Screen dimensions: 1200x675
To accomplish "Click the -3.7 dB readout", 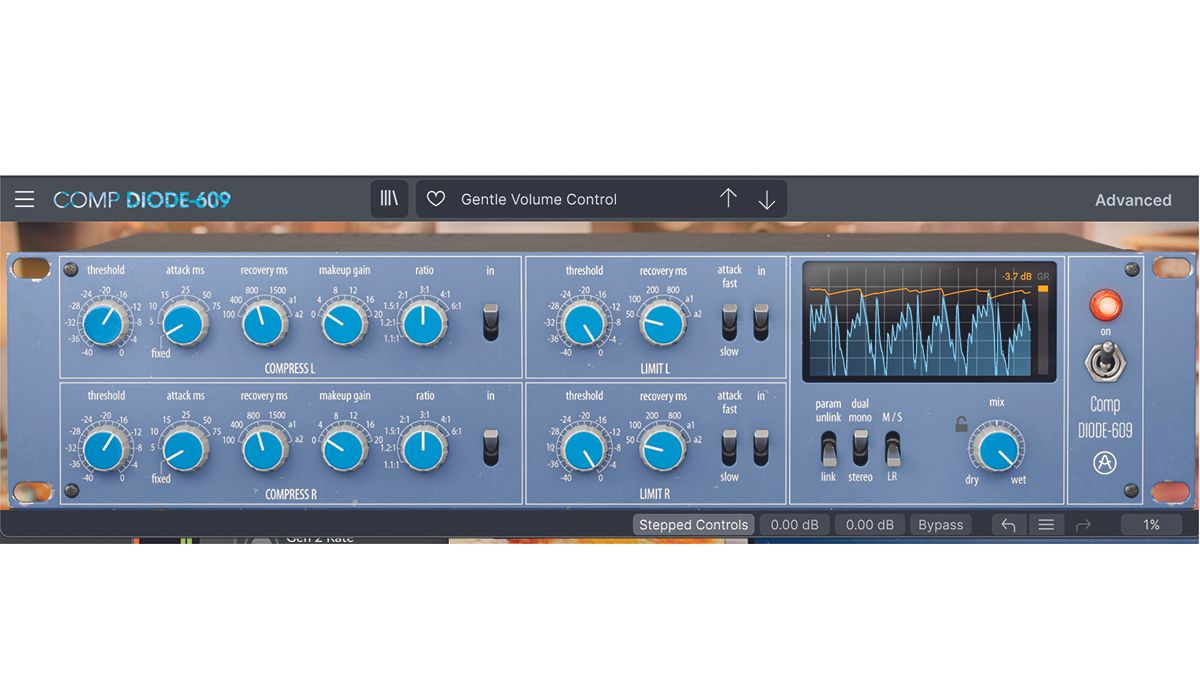I will [x=1015, y=276].
